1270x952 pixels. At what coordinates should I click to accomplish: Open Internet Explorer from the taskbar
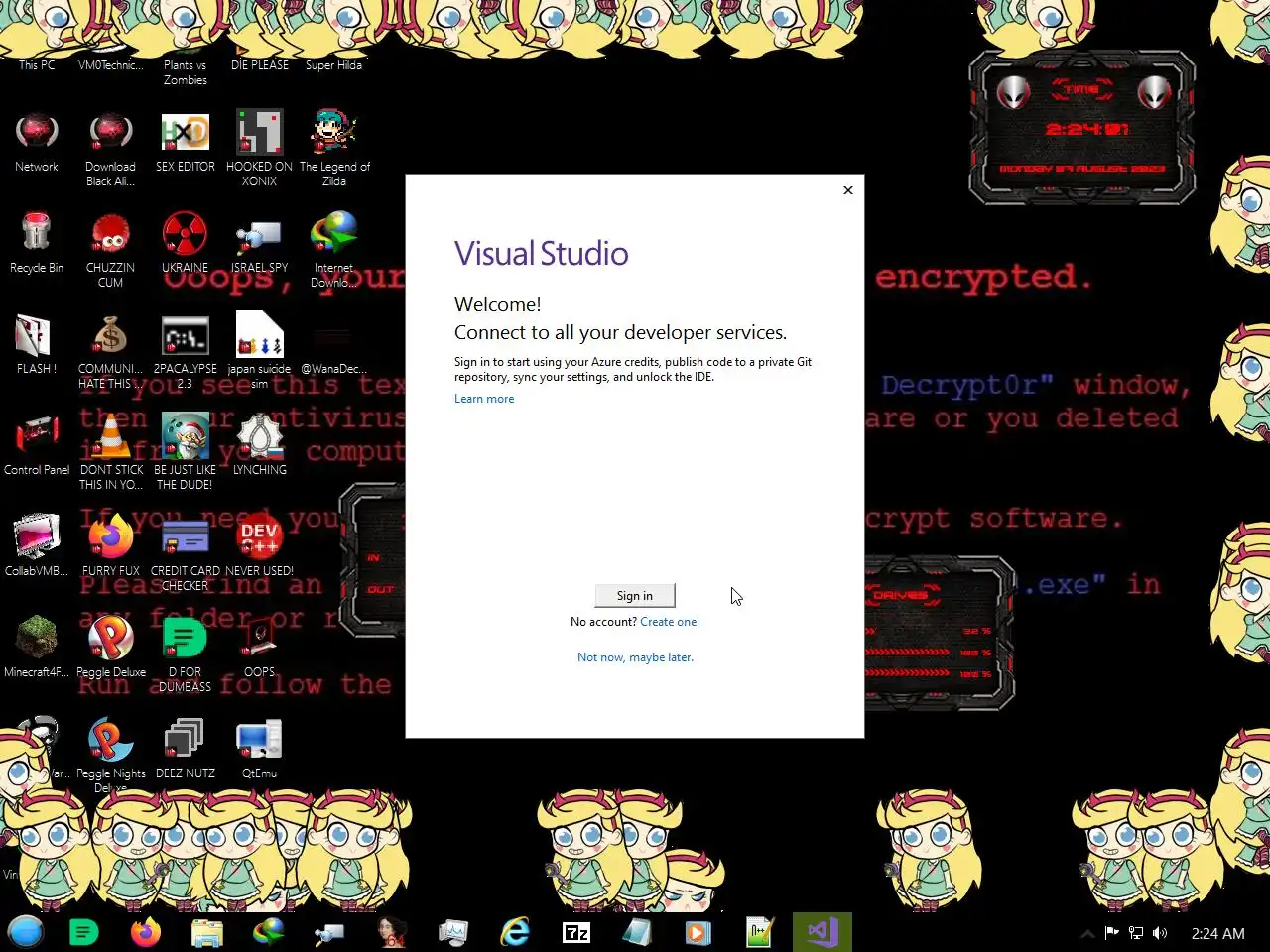click(515, 932)
